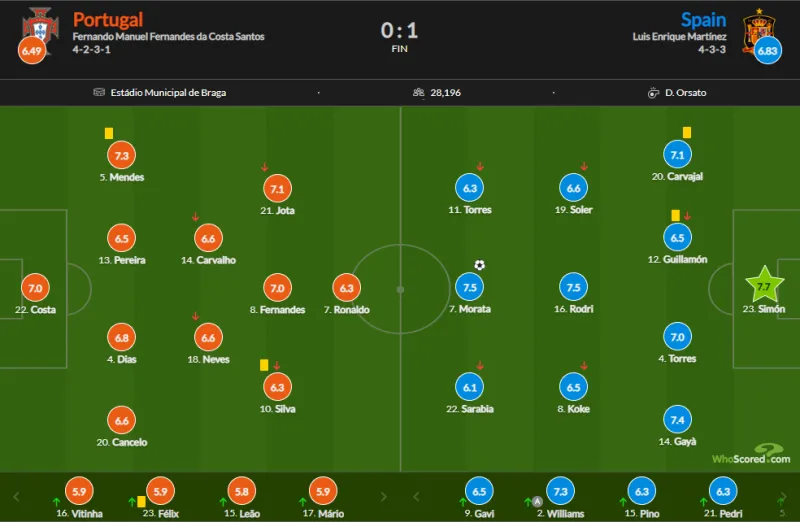Open the Portugal team name link

coord(108,19)
